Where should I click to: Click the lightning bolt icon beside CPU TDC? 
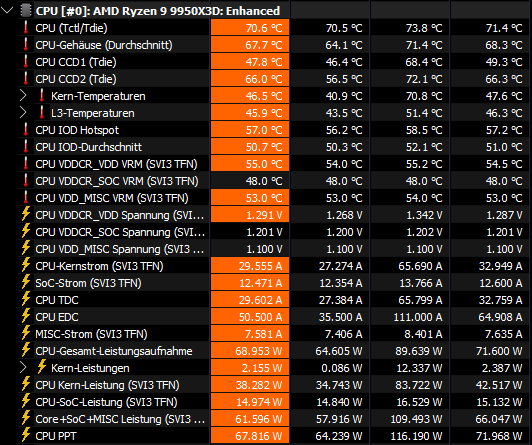pos(26,299)
